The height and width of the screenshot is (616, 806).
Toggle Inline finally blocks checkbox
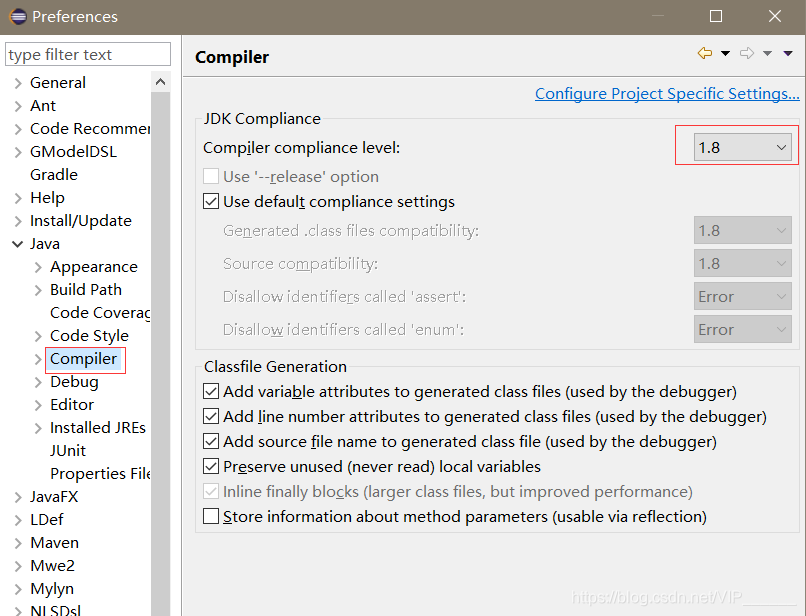[x=211, y=492]
